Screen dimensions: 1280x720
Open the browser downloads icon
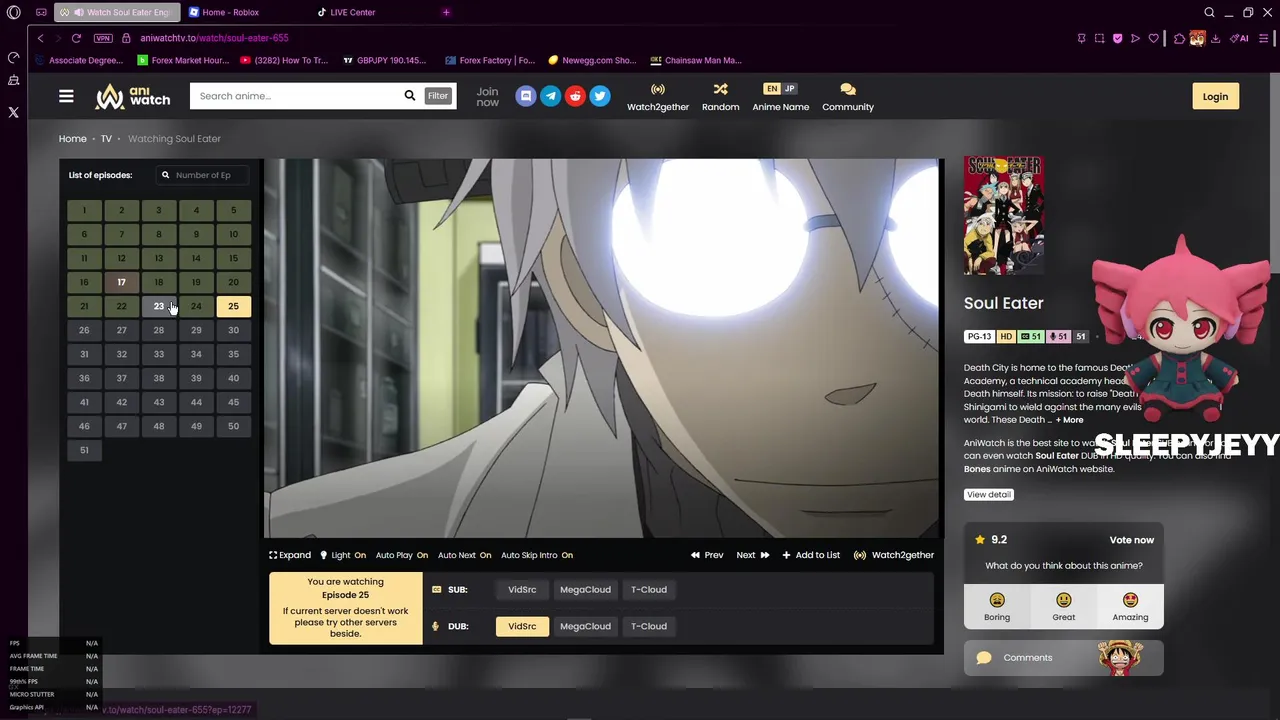pos(1215,38)
